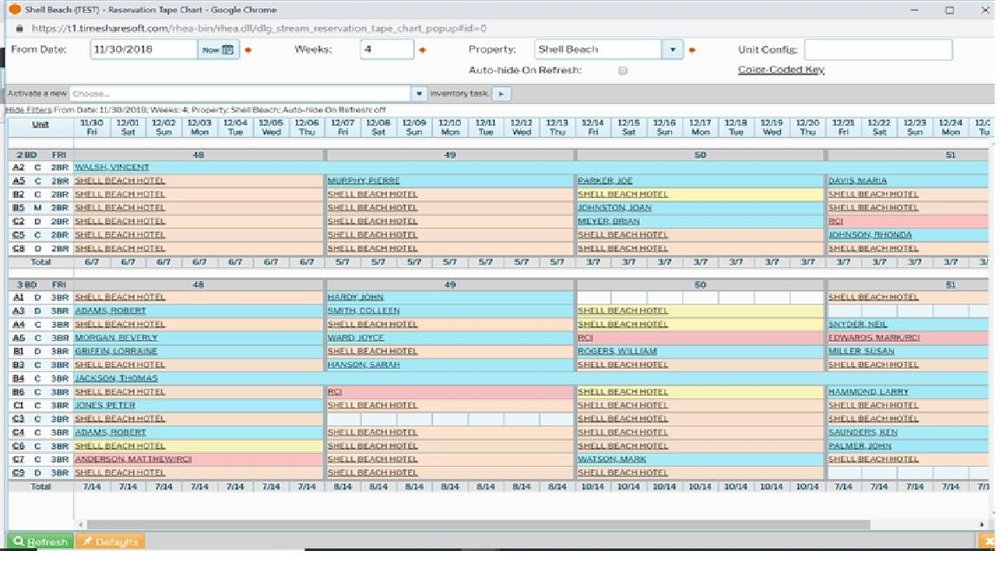Click orange X button at bottom right

[x=987, y=542]
